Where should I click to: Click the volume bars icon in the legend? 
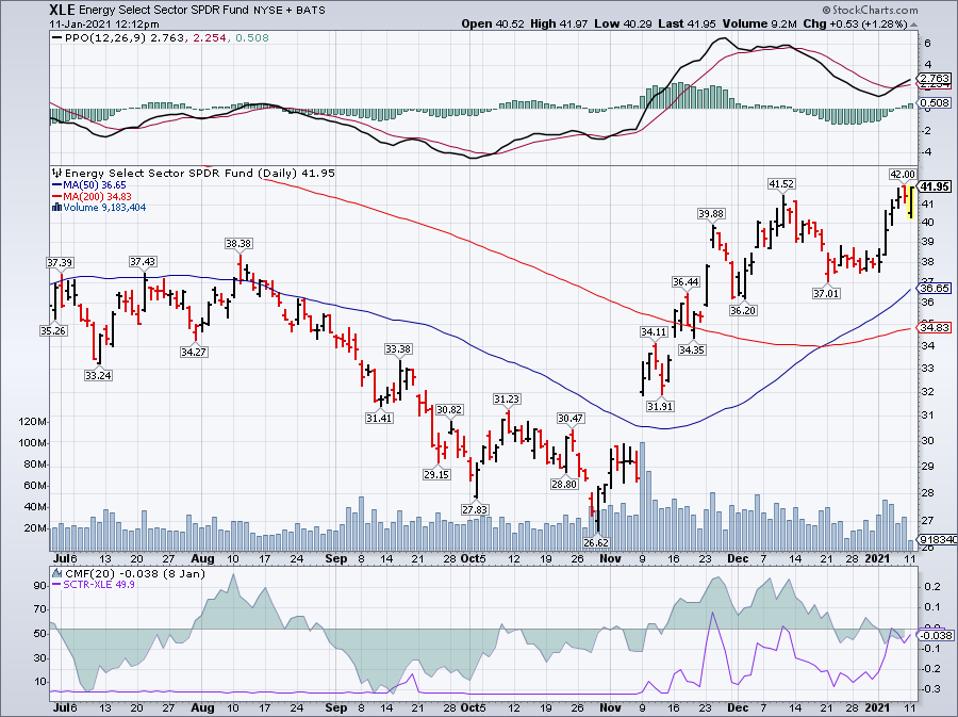click(x=57, y=207)
